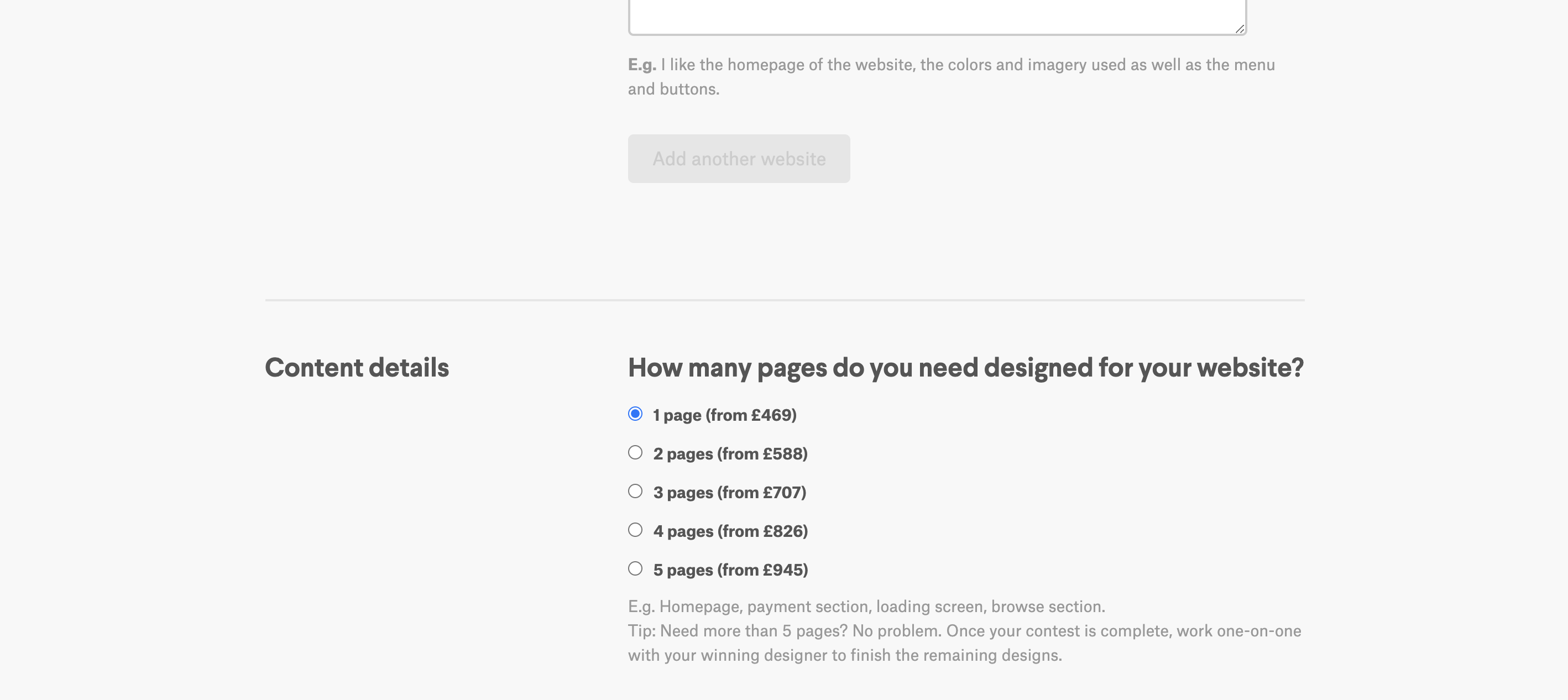Click the '2 pages (from £588)' label text

tap(730, 454)
